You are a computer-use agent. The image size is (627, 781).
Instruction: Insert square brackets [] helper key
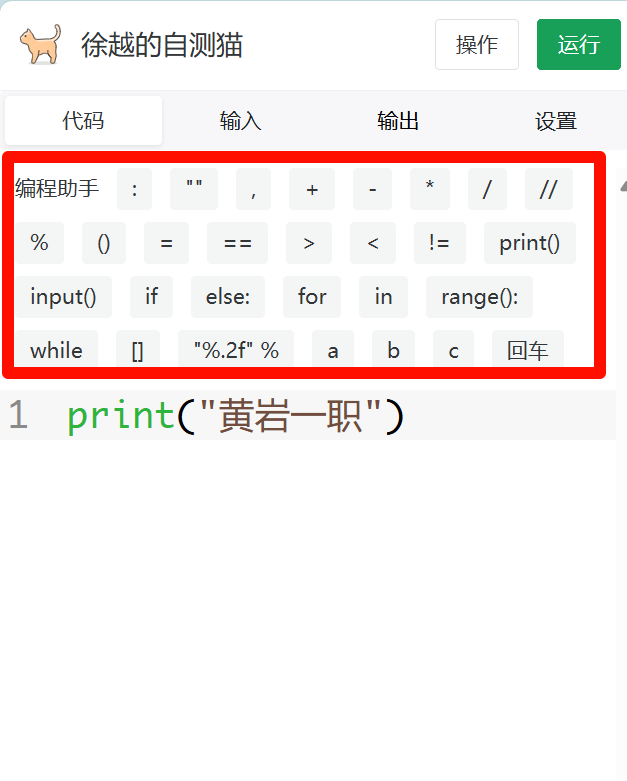click(x=138, y=351)
